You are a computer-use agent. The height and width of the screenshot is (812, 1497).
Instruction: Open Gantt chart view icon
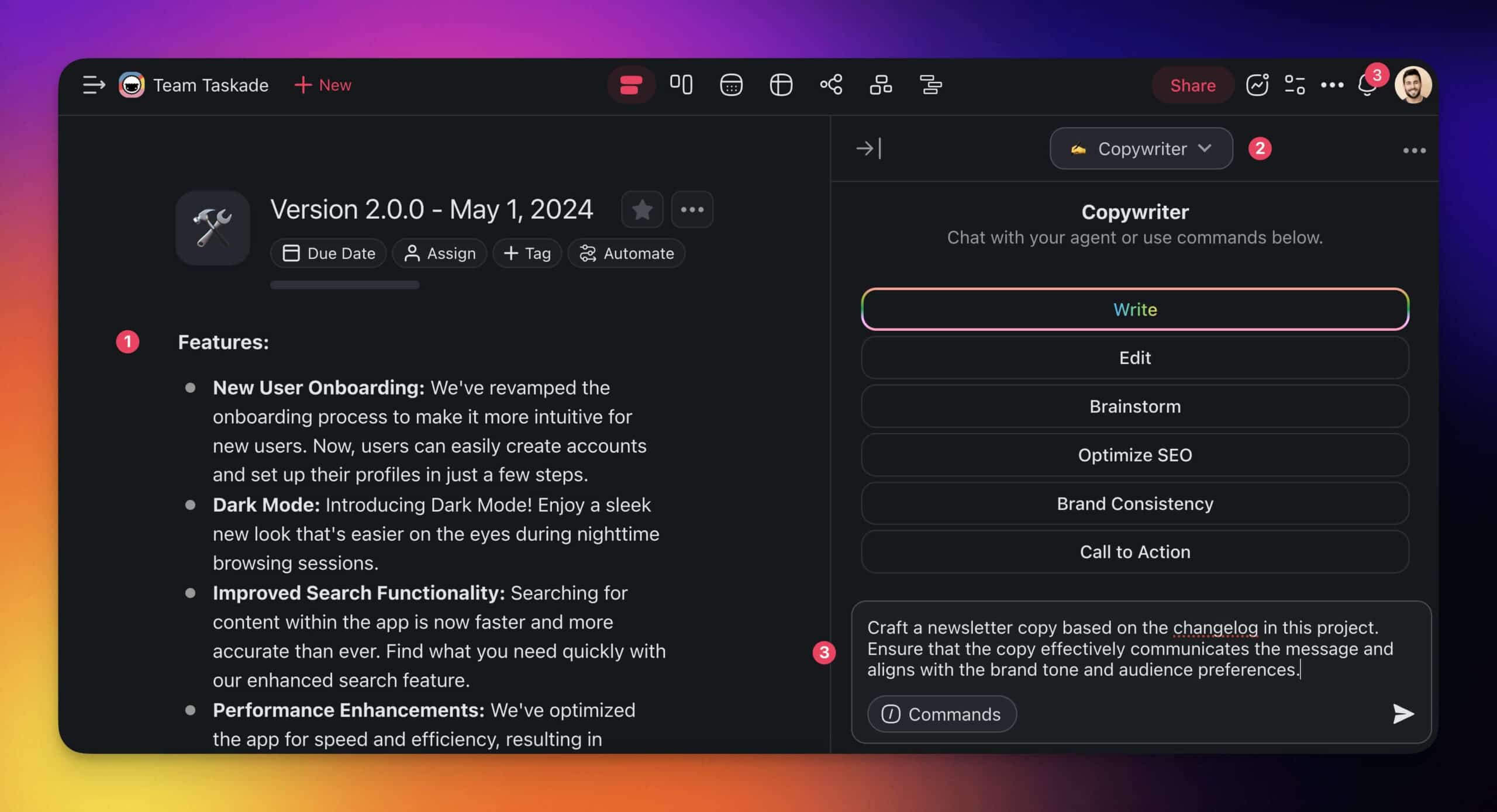(930, 85)
